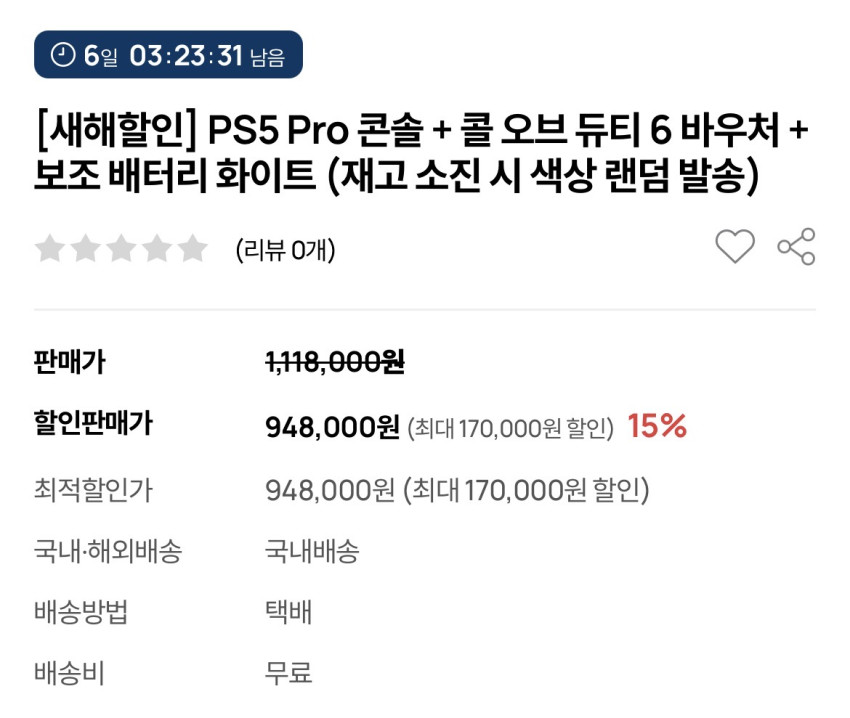Click the 국내배송 shipping value
The height and width of the screenshot is (718, 850).
coord(311,550)
